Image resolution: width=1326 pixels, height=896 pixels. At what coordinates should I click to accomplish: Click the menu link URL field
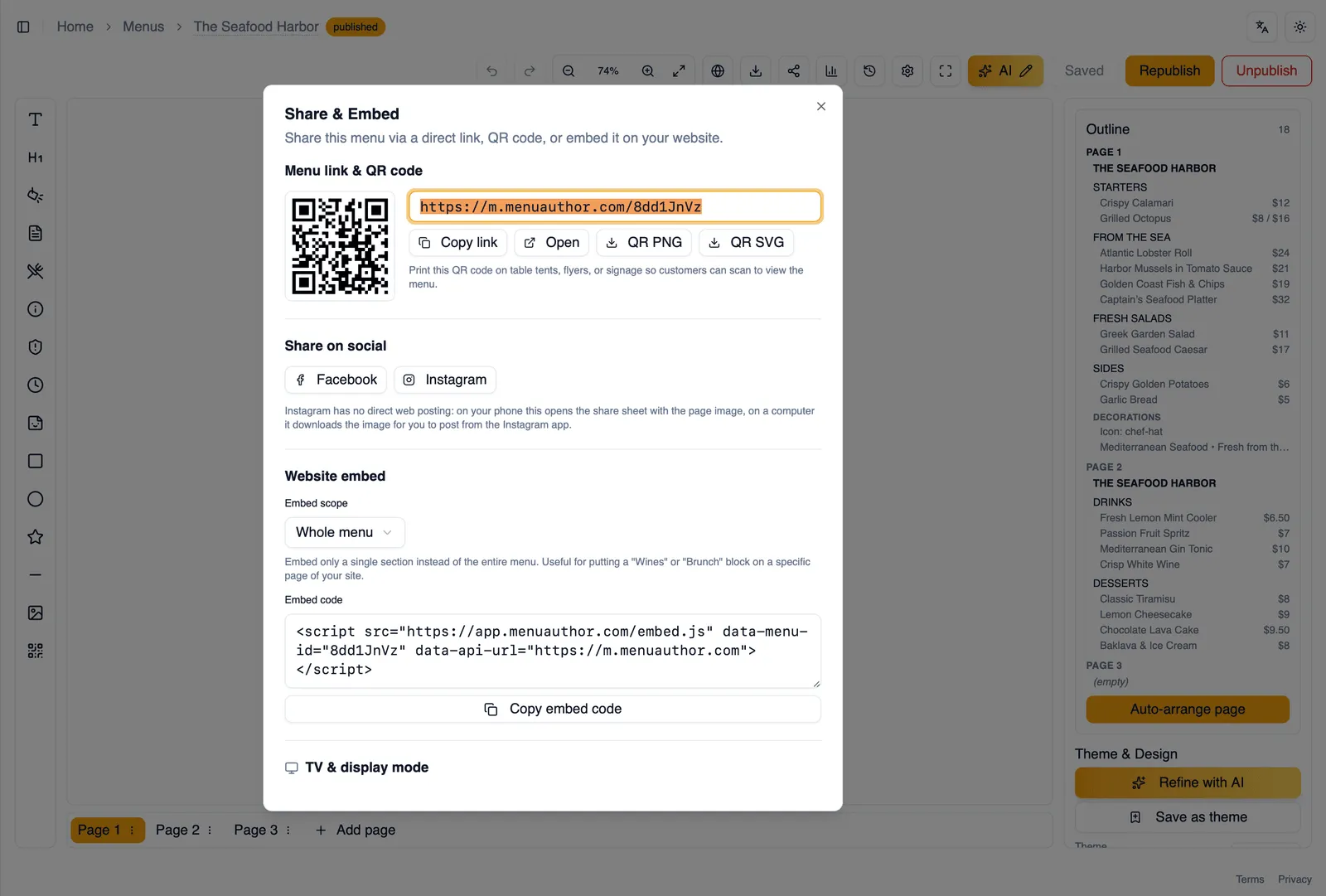615,206
